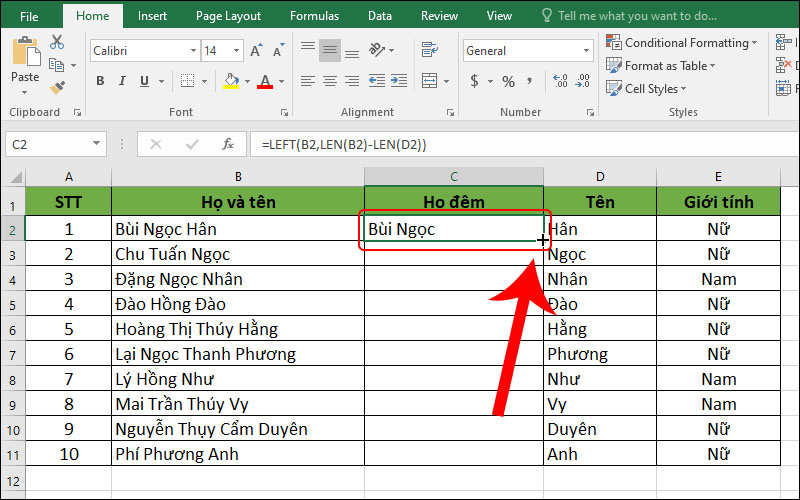800x500 pixels.
Task: Click Align Left icon
Action: tap(308, 81)
